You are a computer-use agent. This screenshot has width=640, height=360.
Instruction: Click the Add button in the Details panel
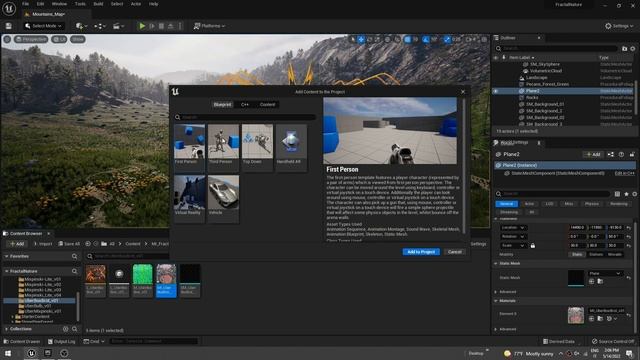coord(593,154)
